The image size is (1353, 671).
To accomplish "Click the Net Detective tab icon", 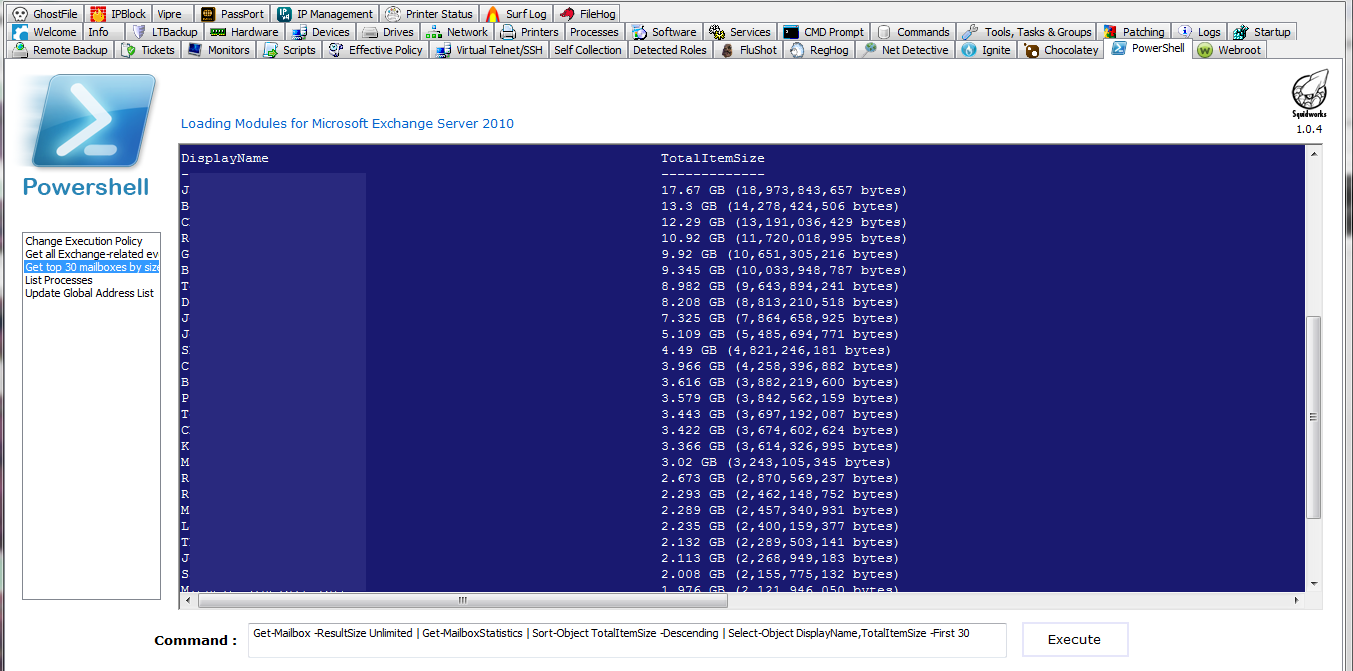I will [869, 50].
